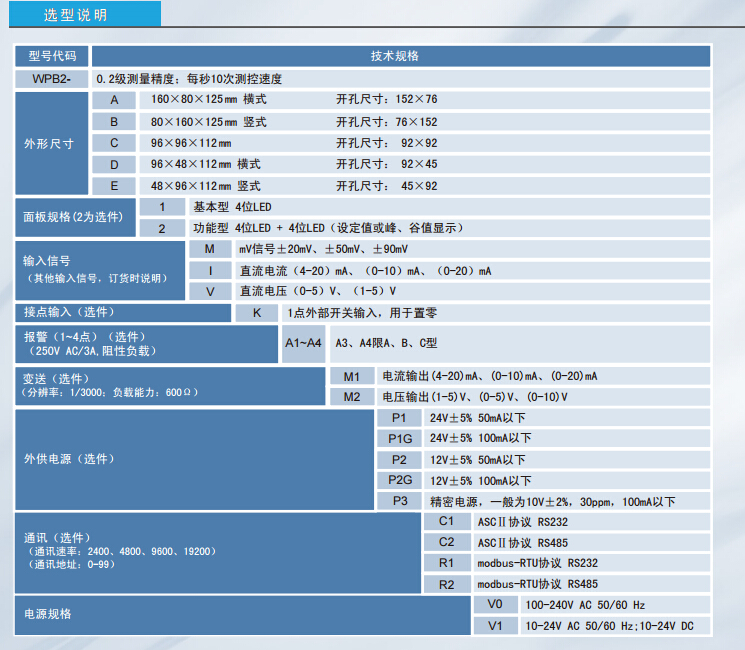Image resolution: width=745 pixels, height=650 pixels.
Task: Click the 技术规格 column header
Action: pyautogui.click(x=401, y=56)
